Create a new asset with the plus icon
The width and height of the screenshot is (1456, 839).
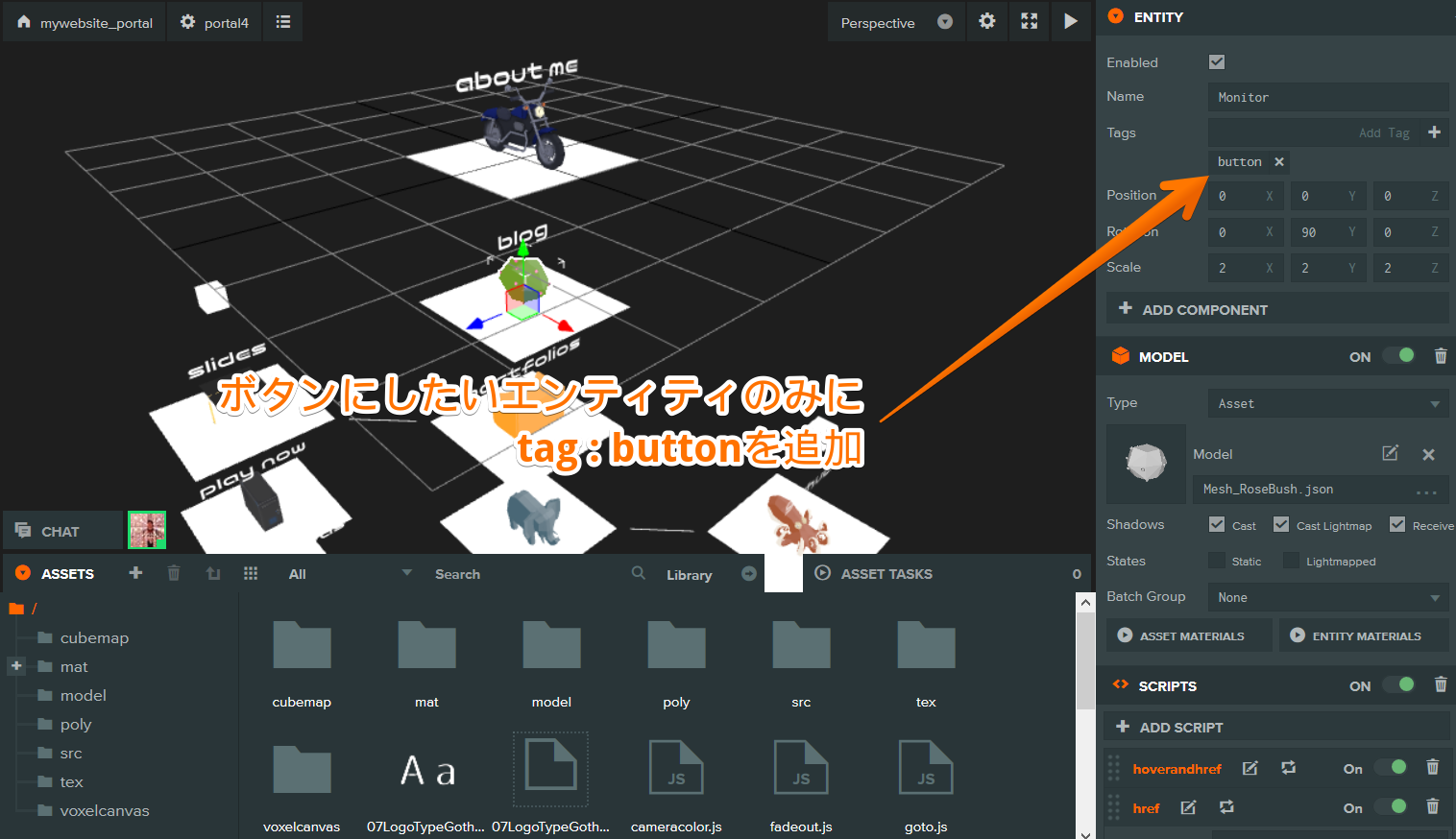coord(135,573)
